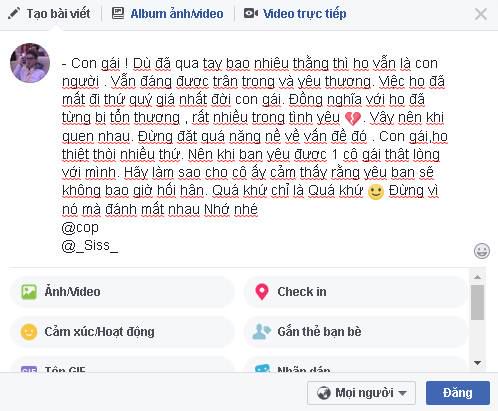Click the options list scroll-up arrow
The height and width of the screenshot is (411, 498).
(x=478, y=277)
